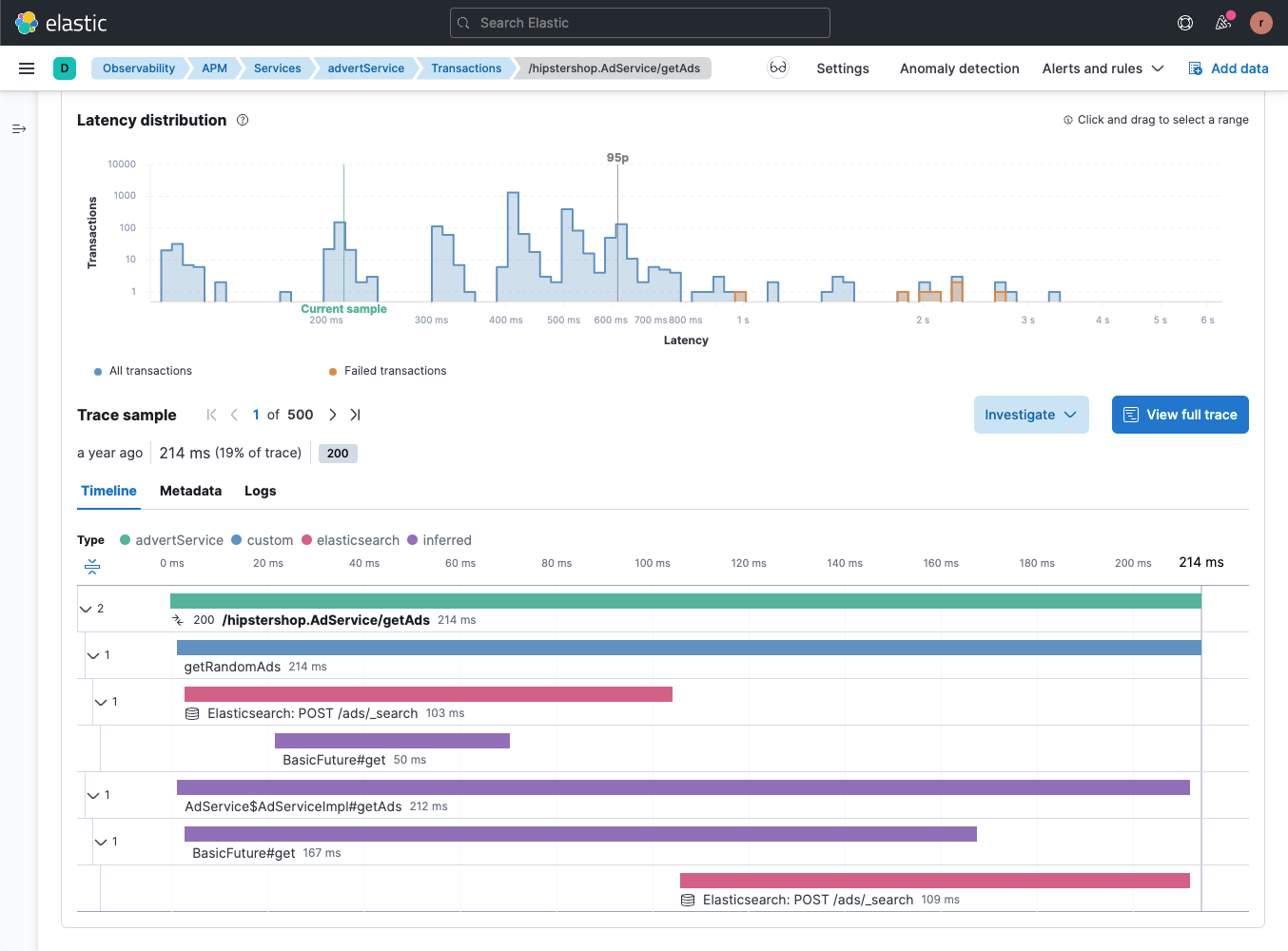Click the transaction merge icon beside 200

pyautogui.click(x=178, y=620)
